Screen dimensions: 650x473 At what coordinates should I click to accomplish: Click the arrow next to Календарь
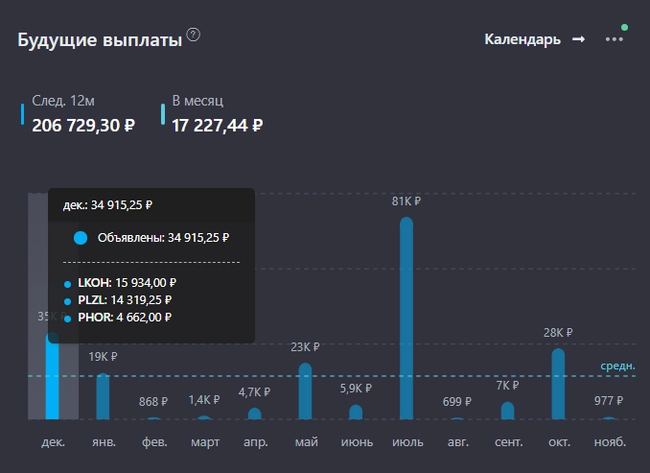coord(578,39)
